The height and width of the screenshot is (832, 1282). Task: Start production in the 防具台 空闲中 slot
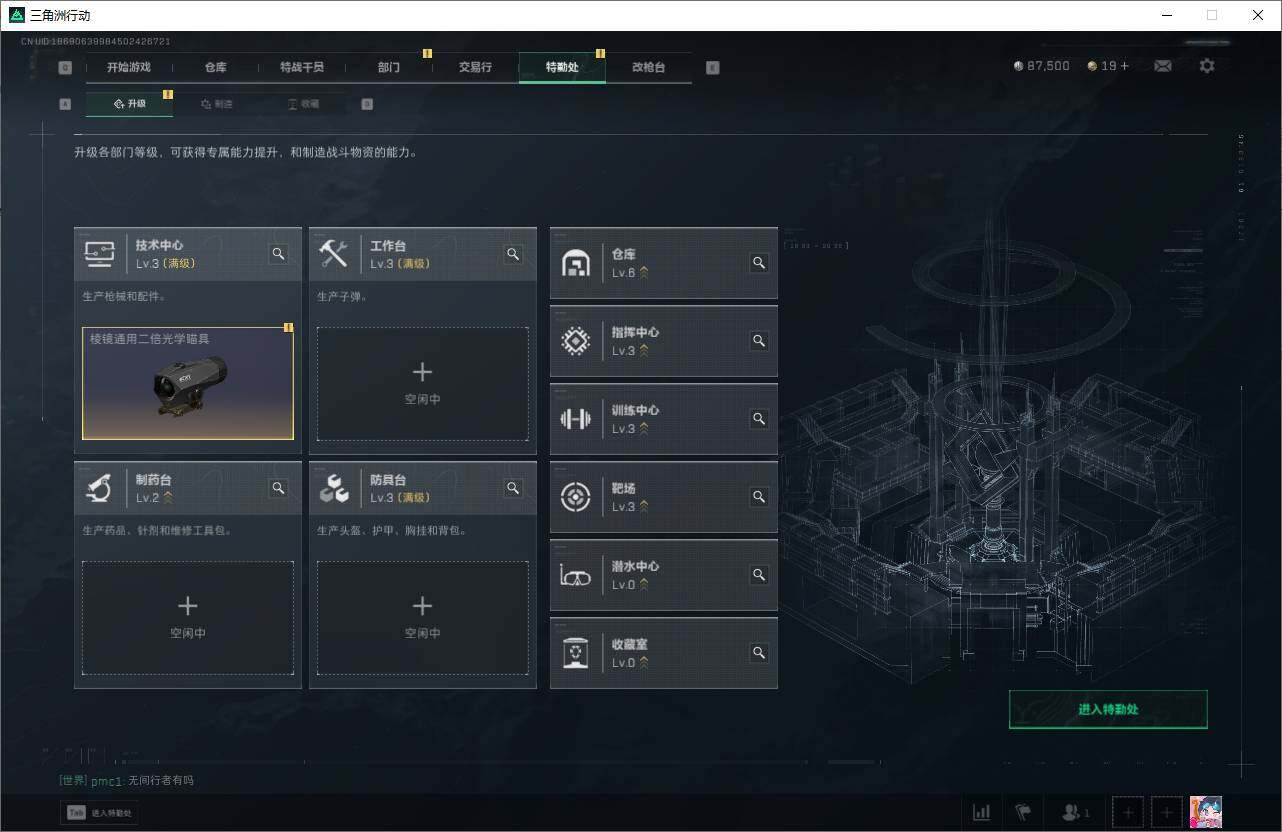point(422,618)
